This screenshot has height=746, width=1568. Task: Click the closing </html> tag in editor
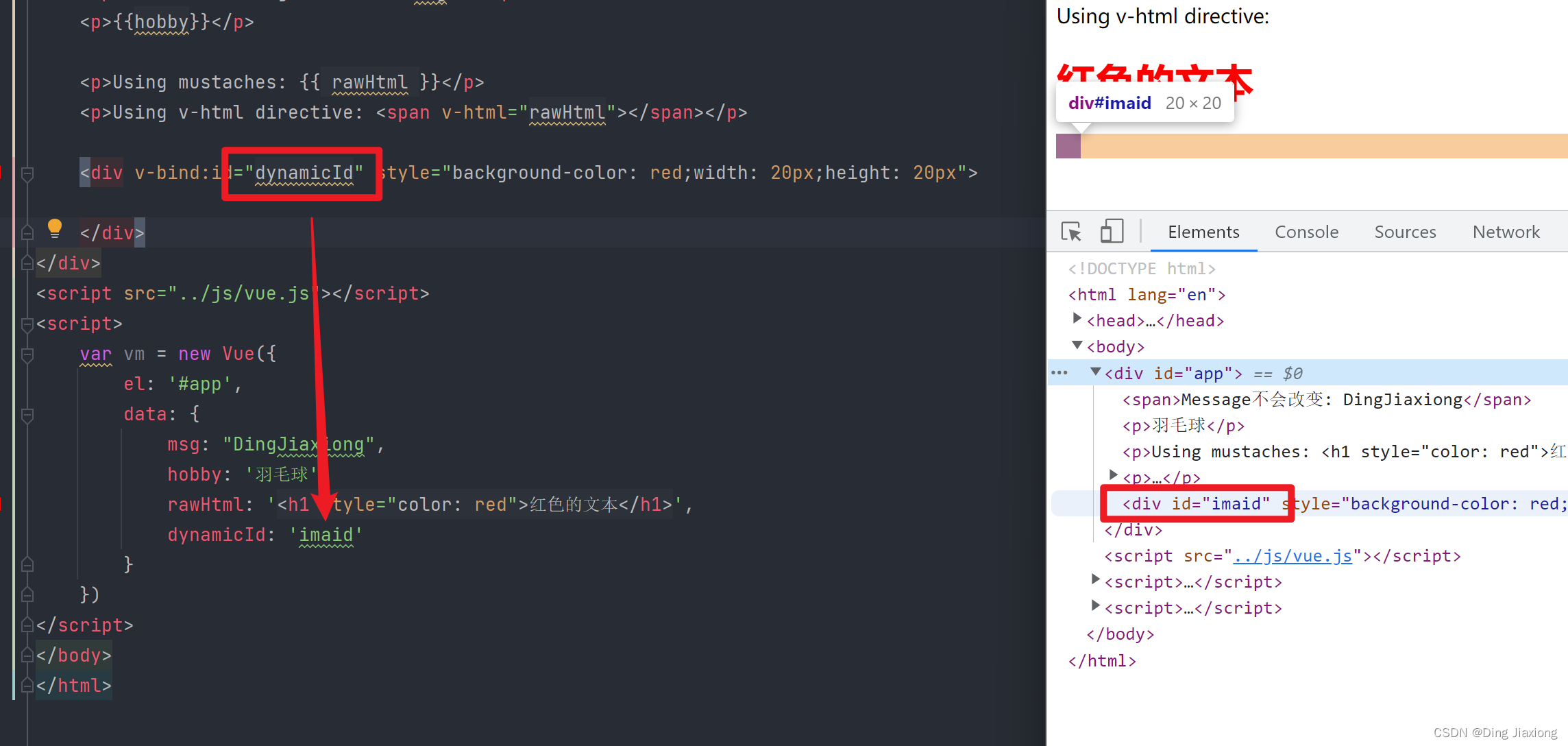(74, 686)
